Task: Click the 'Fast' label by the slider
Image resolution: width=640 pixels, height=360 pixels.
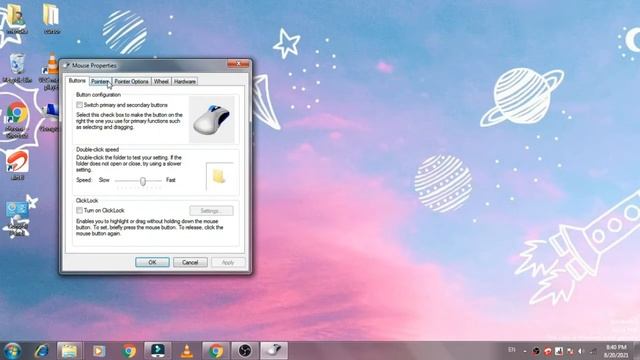Action: coord(171,180)
